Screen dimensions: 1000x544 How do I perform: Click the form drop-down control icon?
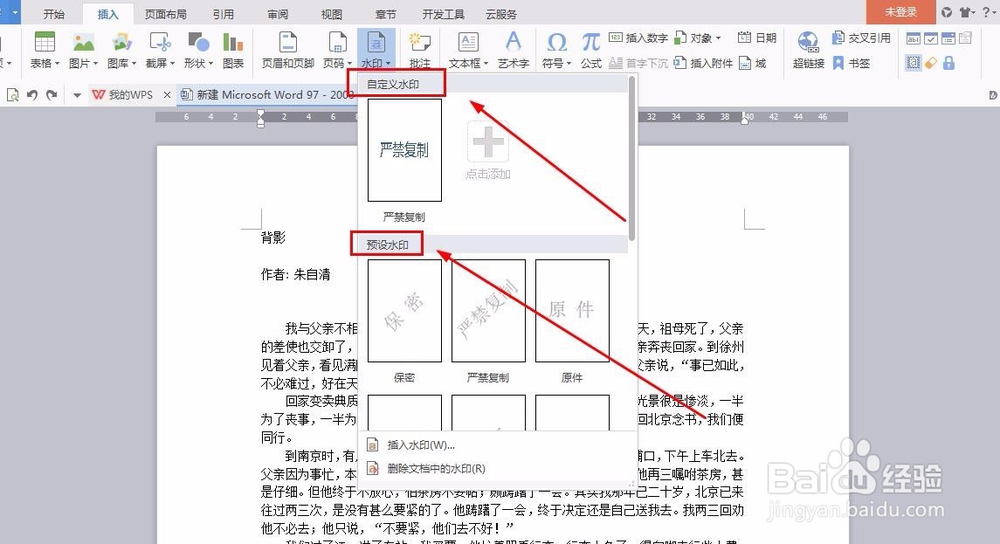948,38
